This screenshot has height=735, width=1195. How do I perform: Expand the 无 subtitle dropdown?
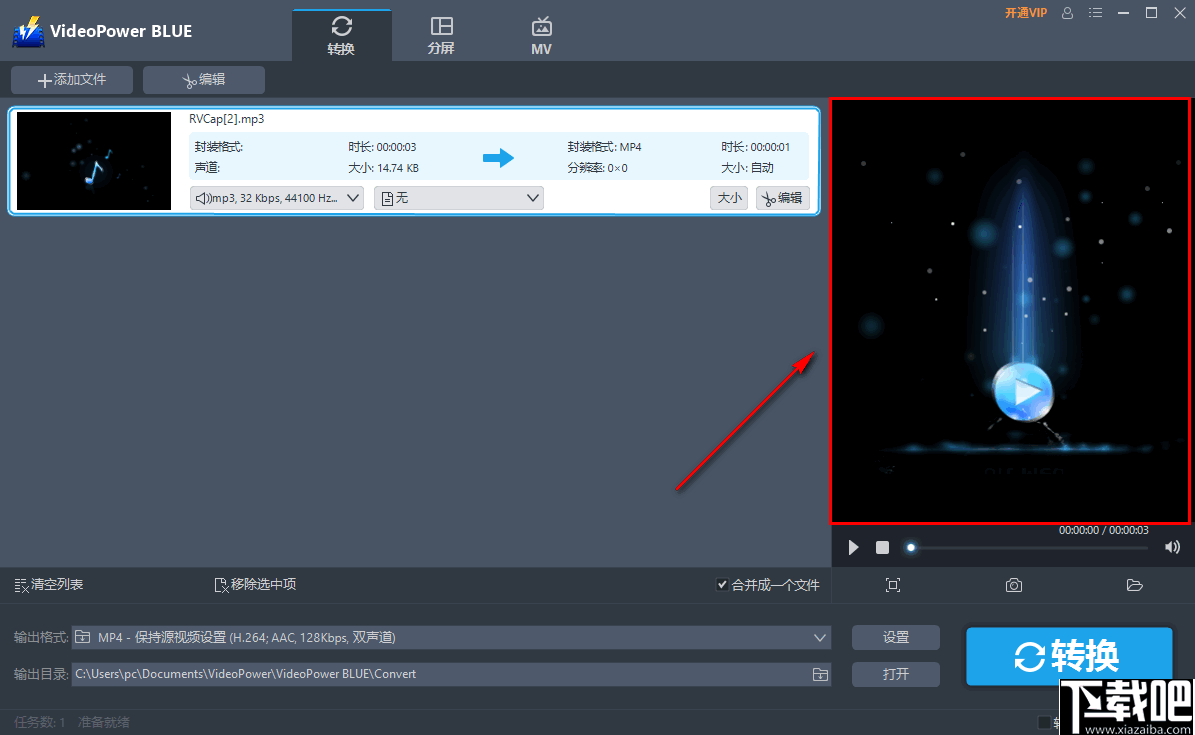(x=458, y=197)
